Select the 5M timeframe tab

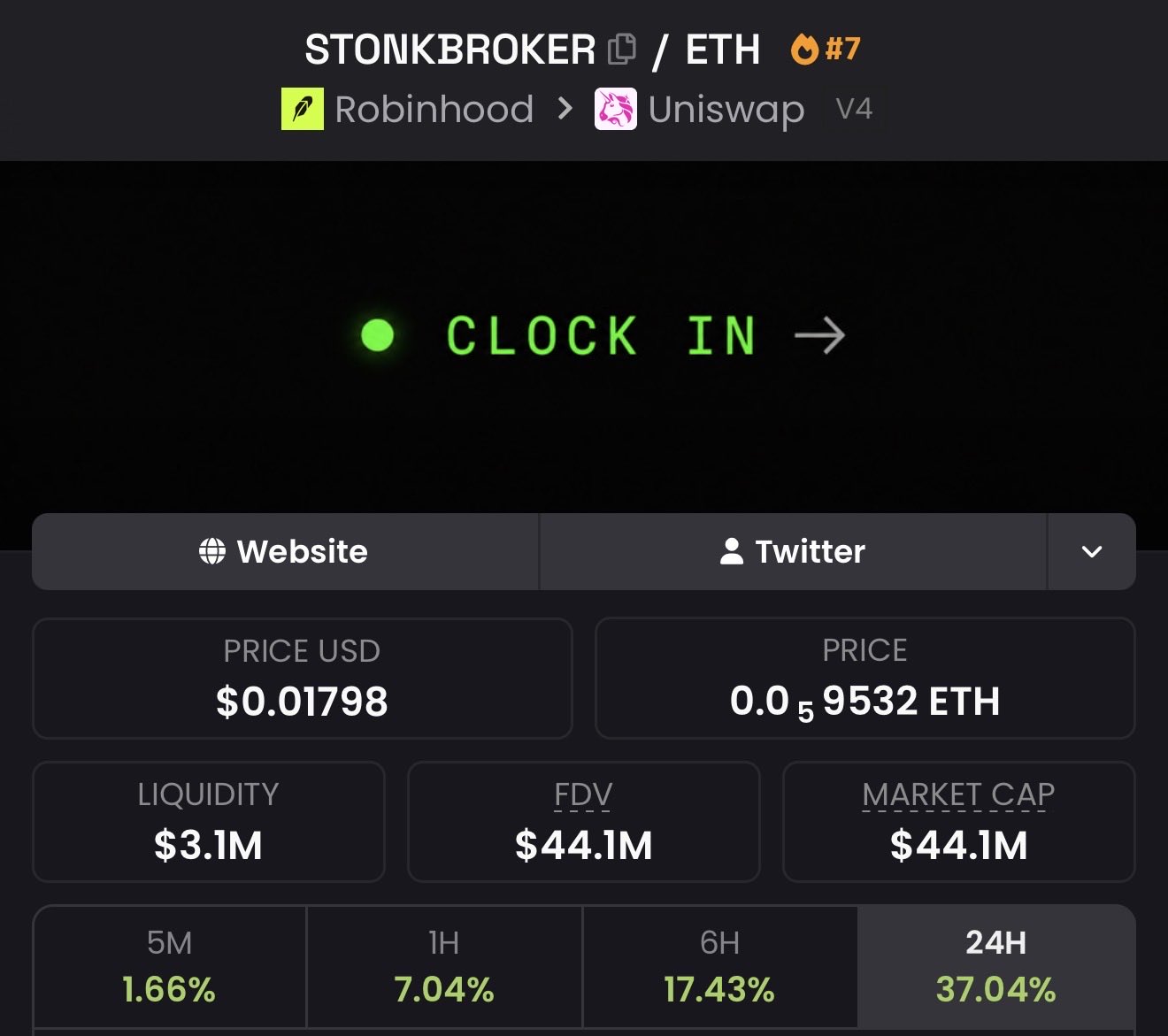170,966
